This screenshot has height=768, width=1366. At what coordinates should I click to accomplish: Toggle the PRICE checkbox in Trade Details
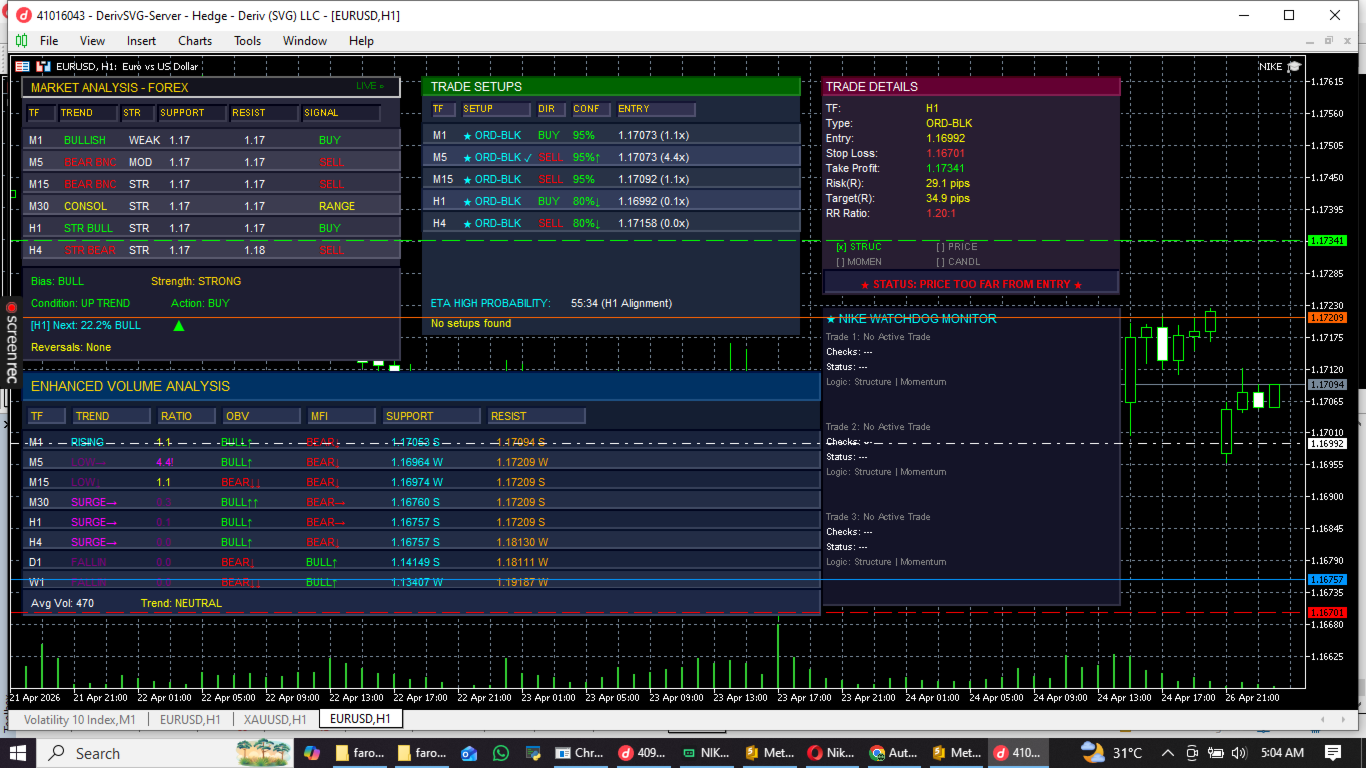pos(957,246)
